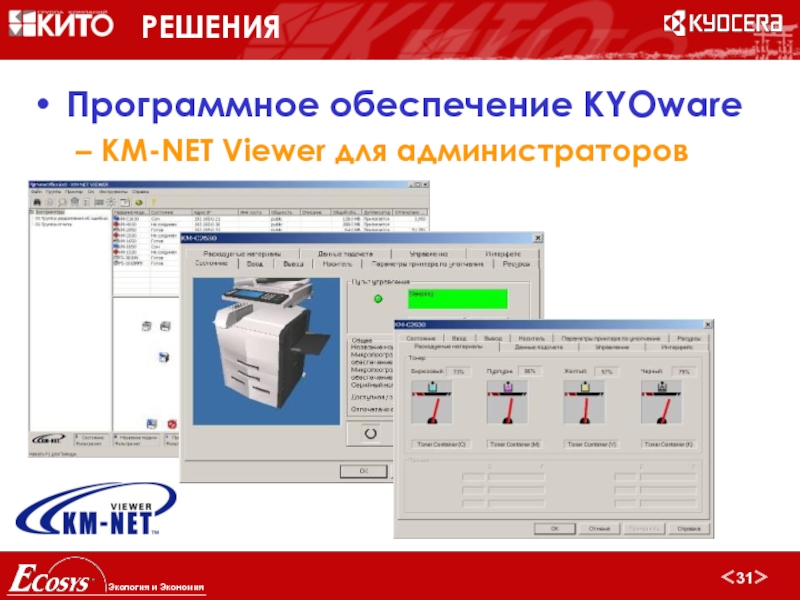Image resolution: width=800 pixels, height=600 pixels.
Task: Click the Toner Container (C) field
Action: pos(441,444)
